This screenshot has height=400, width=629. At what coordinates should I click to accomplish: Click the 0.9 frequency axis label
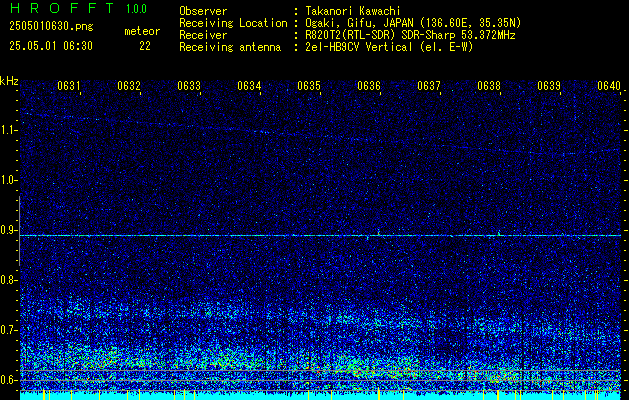(8, 230)
